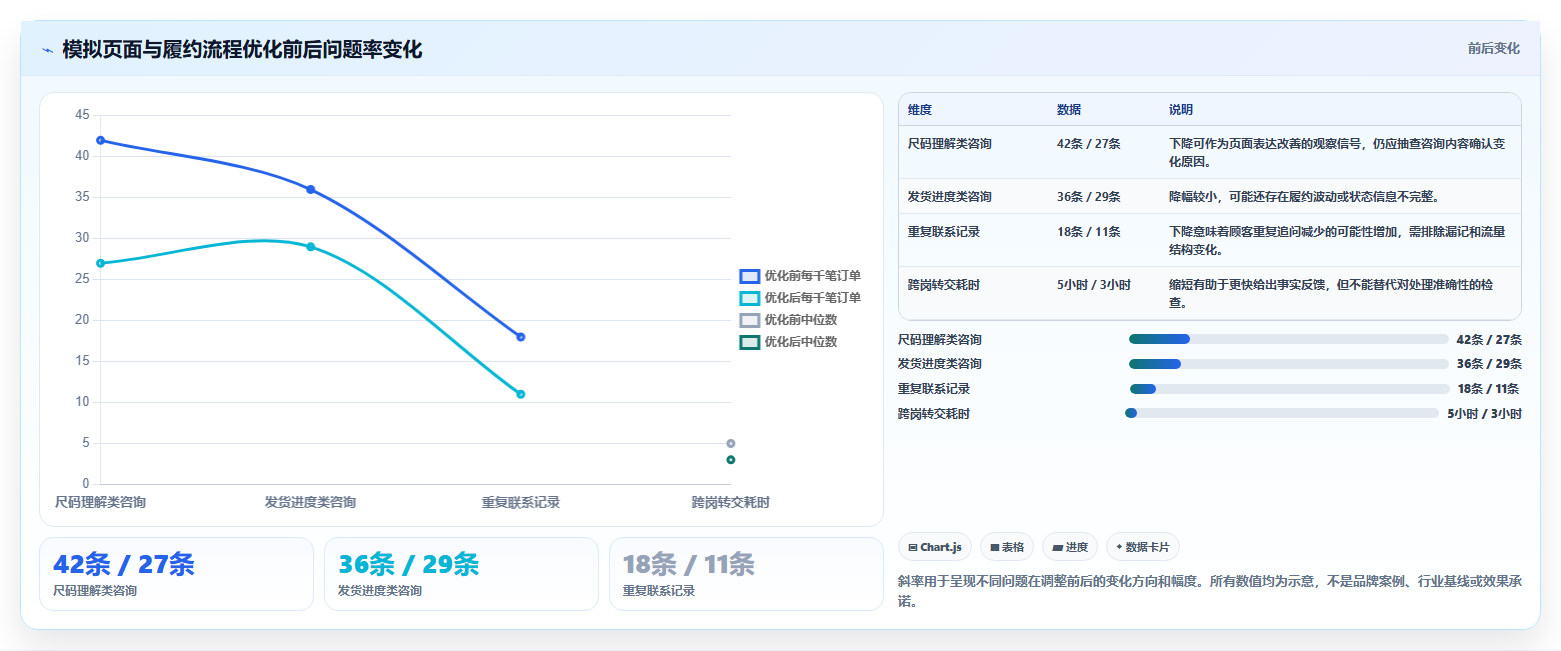Click the 42条 / 27条 table data cell
This screenshot has width=1561, height=651.
(1089, 144)
